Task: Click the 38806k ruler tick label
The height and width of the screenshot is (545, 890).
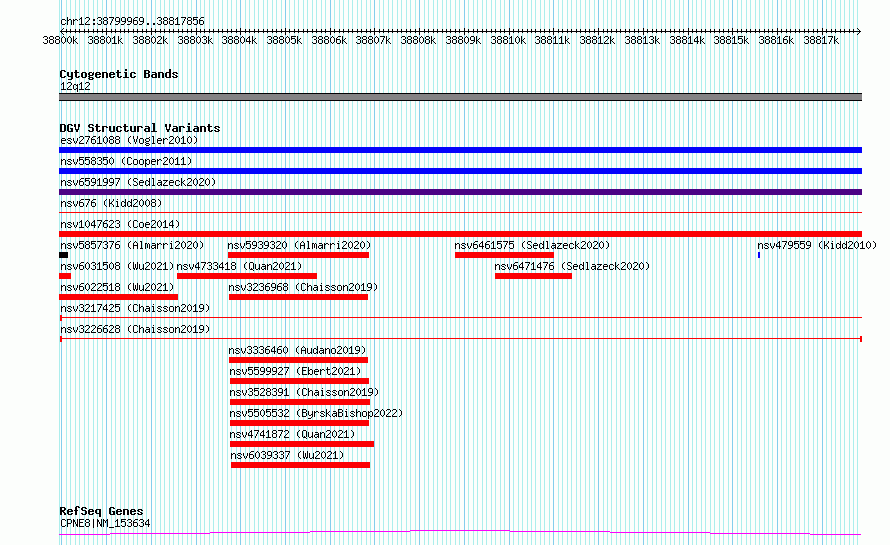Action: pyautogui.click(x=329, y=40)
